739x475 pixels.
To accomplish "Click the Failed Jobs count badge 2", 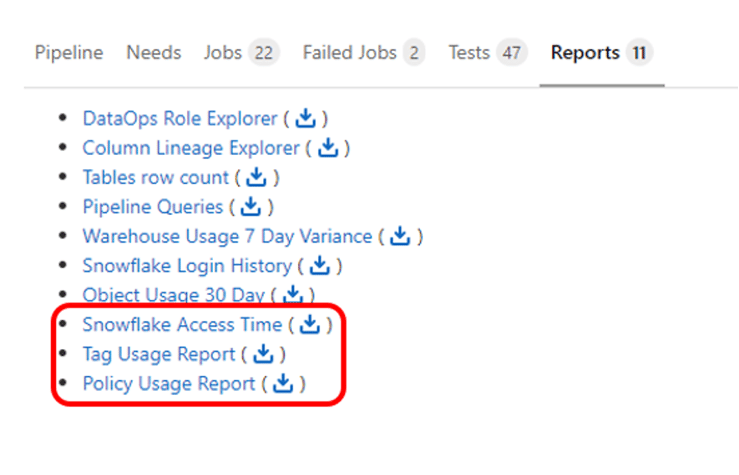I will 414,52.
